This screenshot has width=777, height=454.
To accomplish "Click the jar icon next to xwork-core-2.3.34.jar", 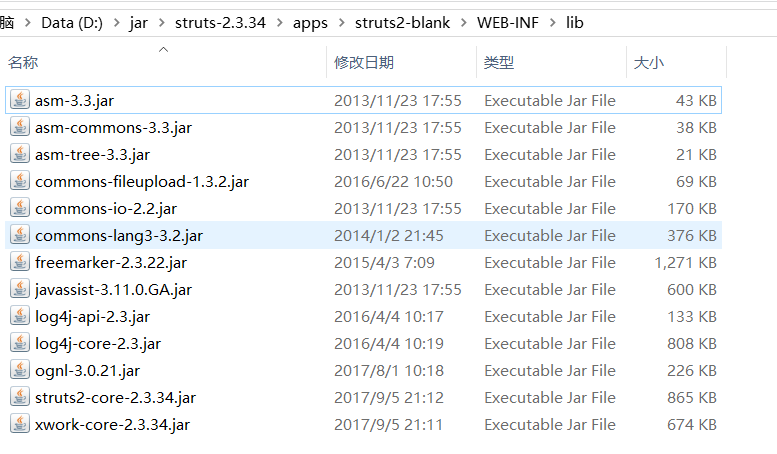I will point(20,424).
